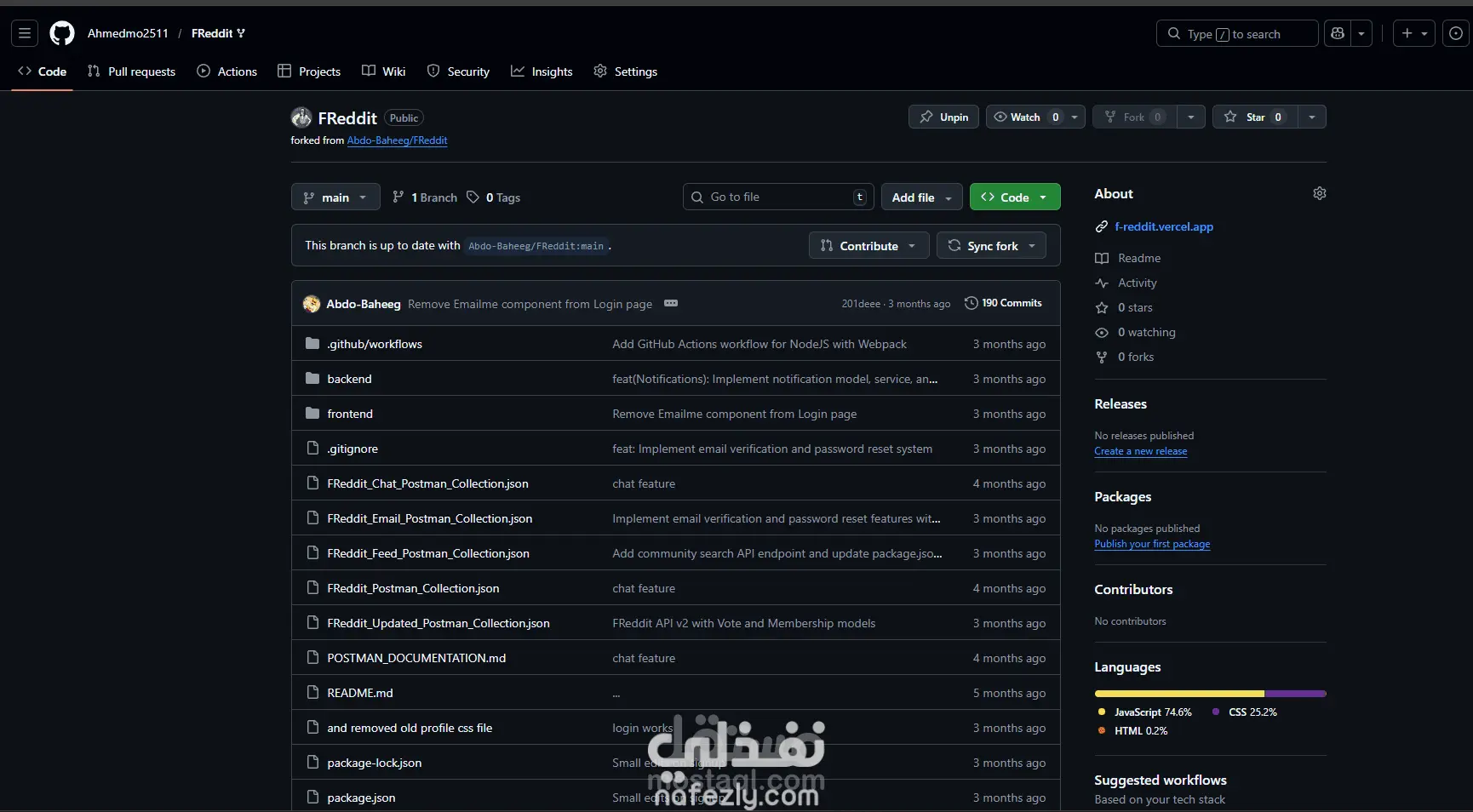This screenshot has height=812, width=1473.
Task: Open FReddit_Chat_Postman_Collection.json file
Action: click(427, 483)
